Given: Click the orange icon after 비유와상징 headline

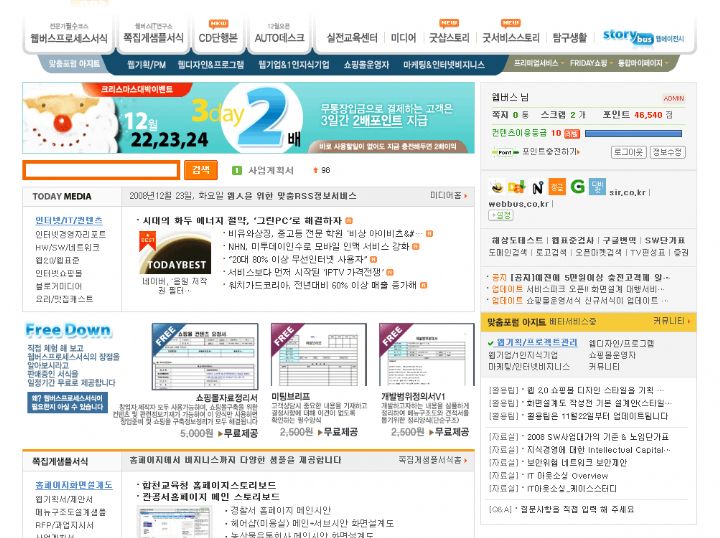Looking at the screenshot, I should click(x=429, y=234).
